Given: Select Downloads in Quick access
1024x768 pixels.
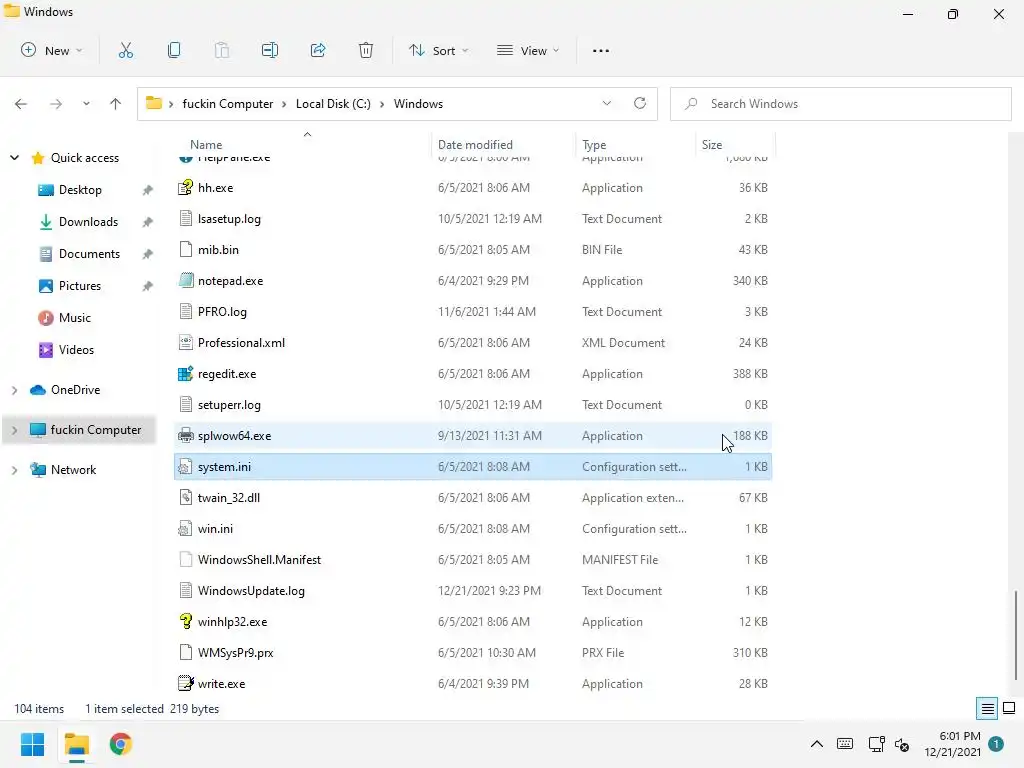Looking at the screenshot, I should pyautogui.click(x=88, y=222).
